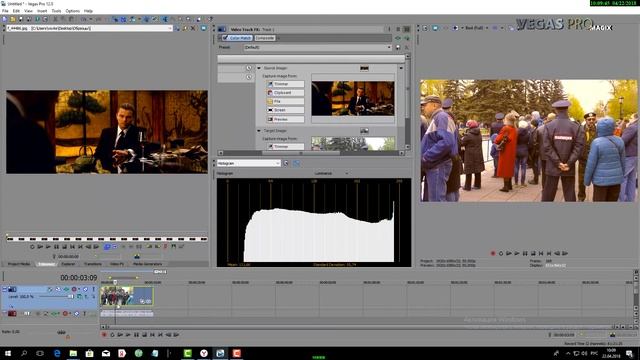Image resolution: width=640 pixels, height=360 pixels.
Task: Click the New project toolbar icon
Action: tap(4, 19)
